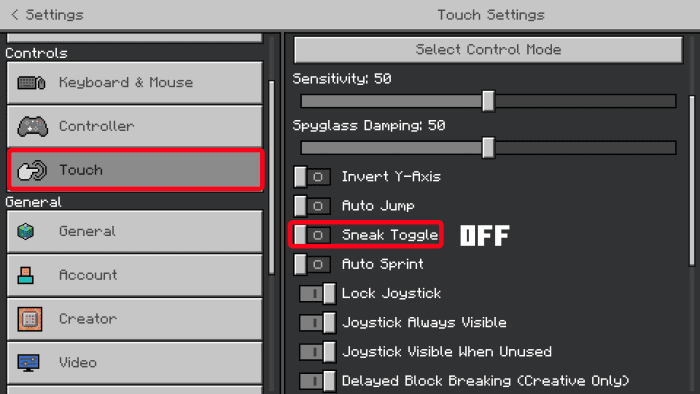700x394 pixels.
Task: Click the Account character icon
Action: [25, 275]
